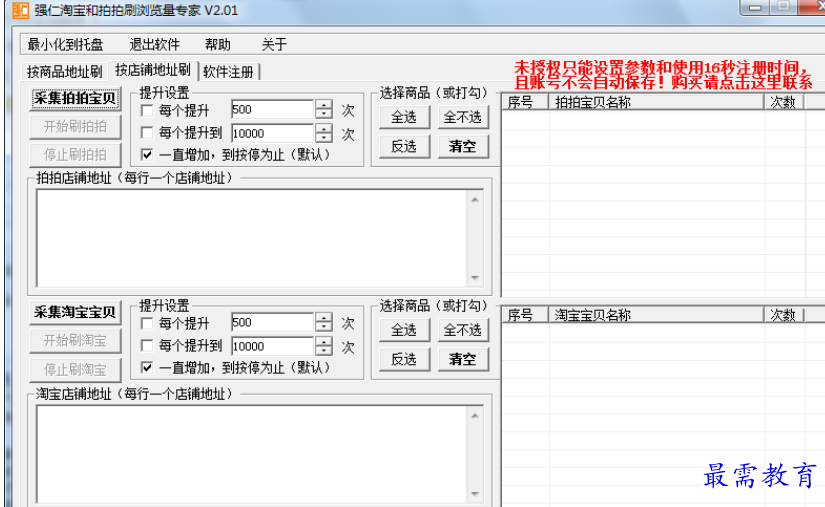The height and width of the screenshot is (507, 825).
Task: Sort by 序号 column in Taobao list
Action: click(525, 315)
